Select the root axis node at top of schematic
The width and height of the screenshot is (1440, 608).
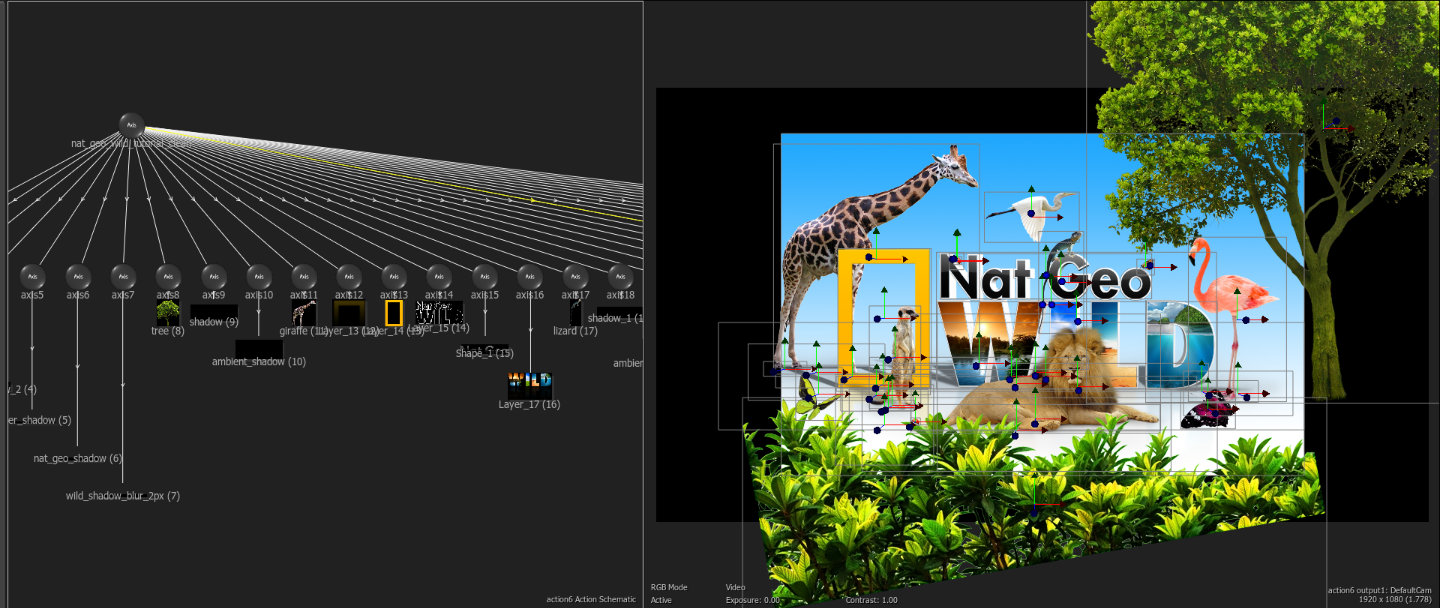click(x=131, y=125)
